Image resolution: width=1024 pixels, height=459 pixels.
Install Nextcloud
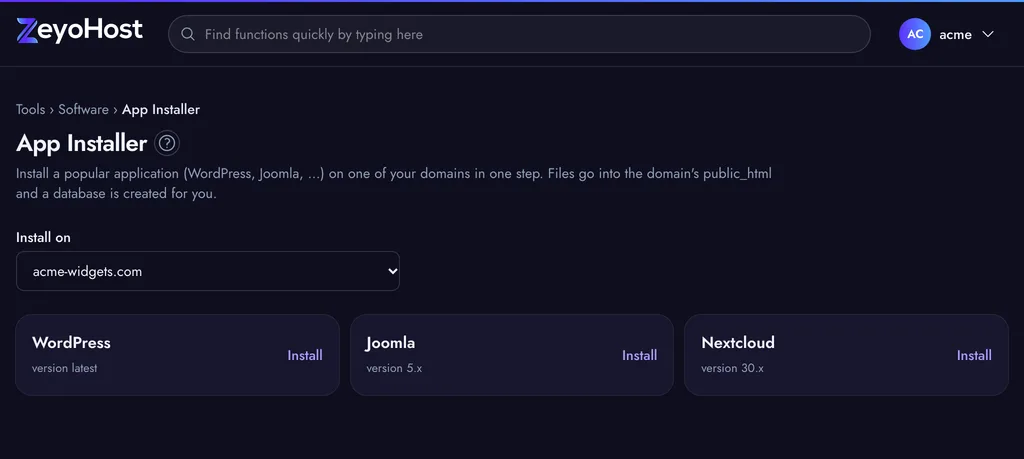pyautogui.click(x=974, y=355)
